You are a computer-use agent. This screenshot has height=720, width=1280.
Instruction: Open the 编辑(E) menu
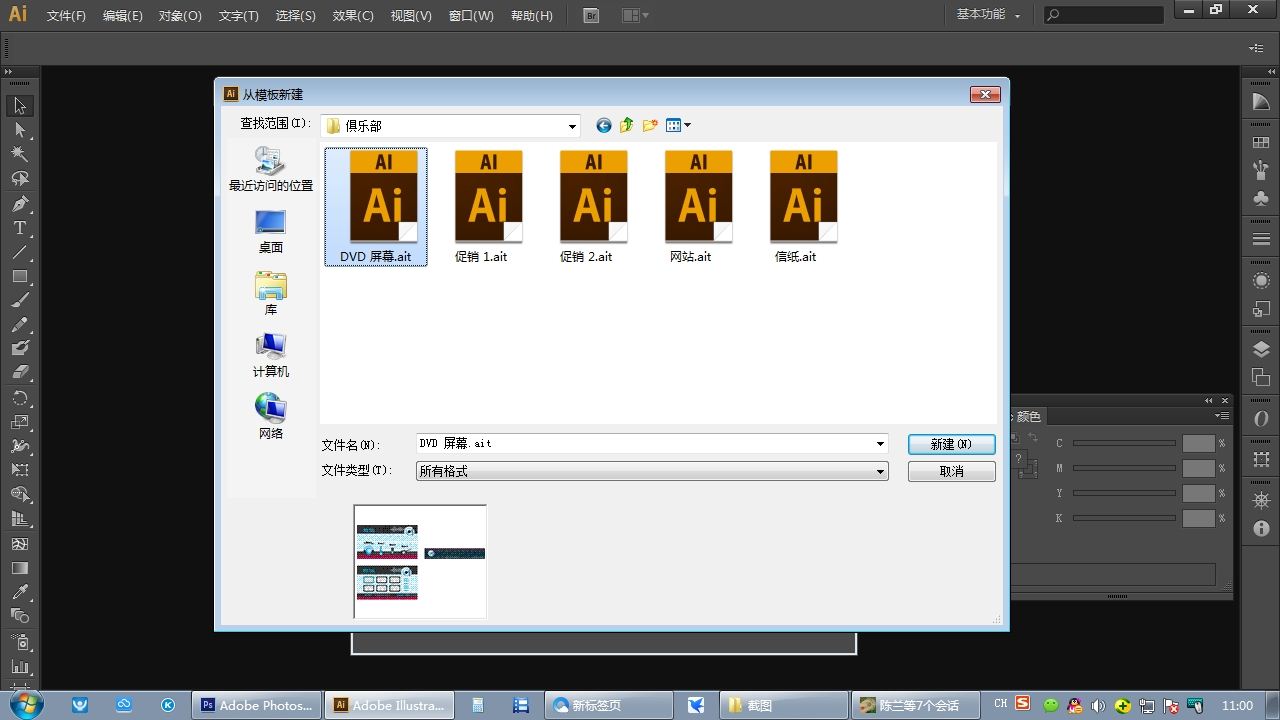click(x=122, y=16)
